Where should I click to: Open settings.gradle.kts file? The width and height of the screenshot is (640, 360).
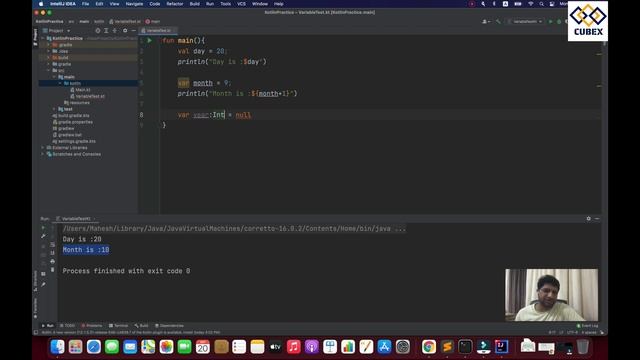tap(74, 141)
